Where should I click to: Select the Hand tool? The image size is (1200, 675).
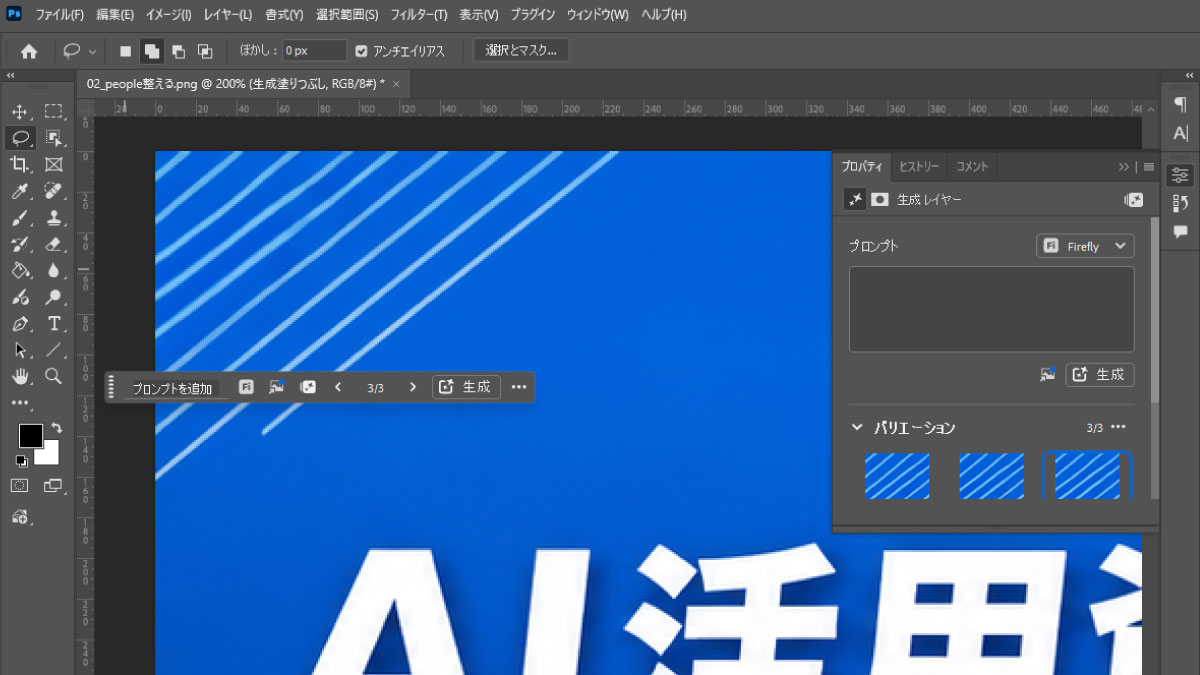pyautogui.click(x=20, y=376)
